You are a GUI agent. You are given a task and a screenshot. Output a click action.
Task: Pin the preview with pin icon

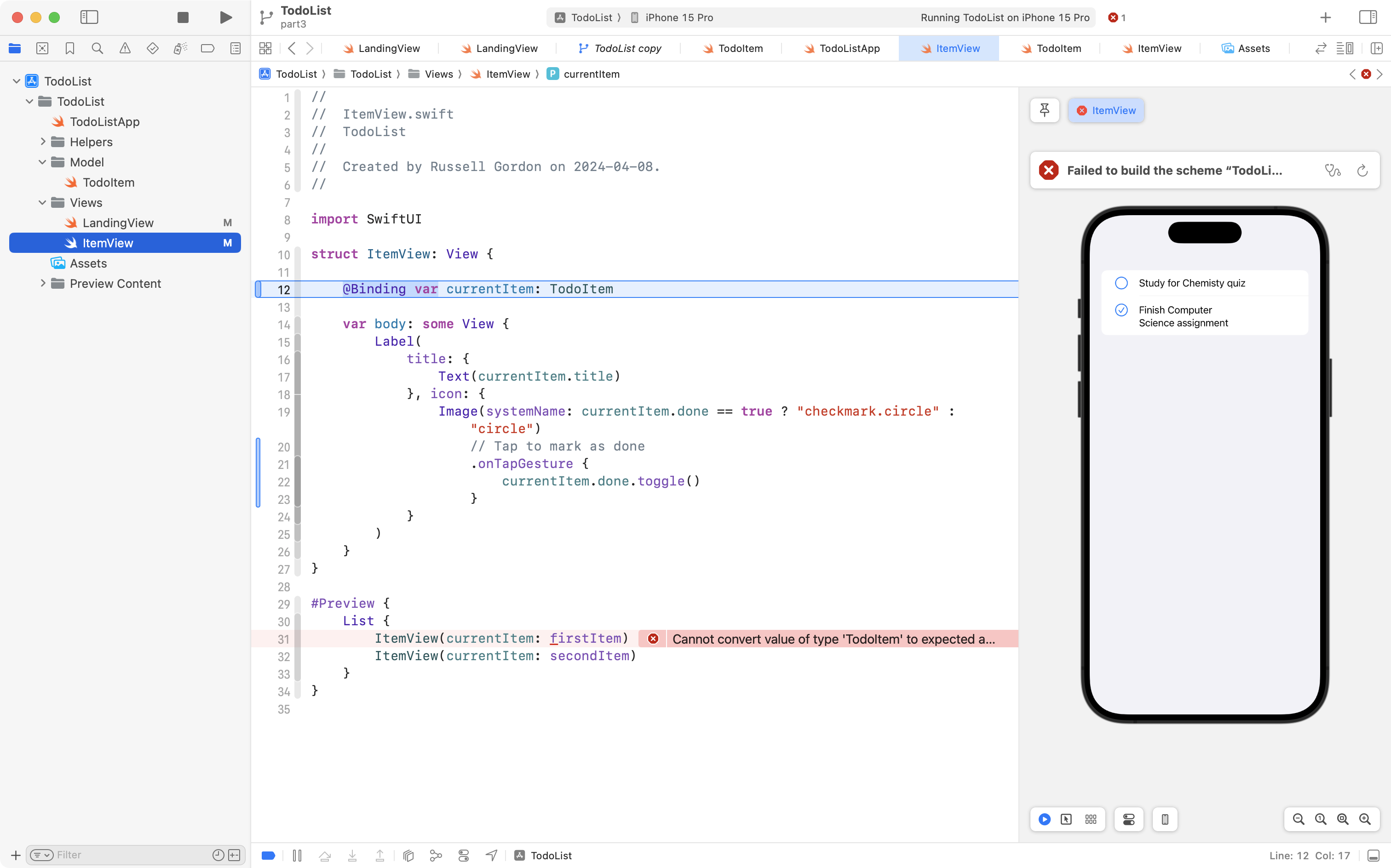tap(1044, 110)
